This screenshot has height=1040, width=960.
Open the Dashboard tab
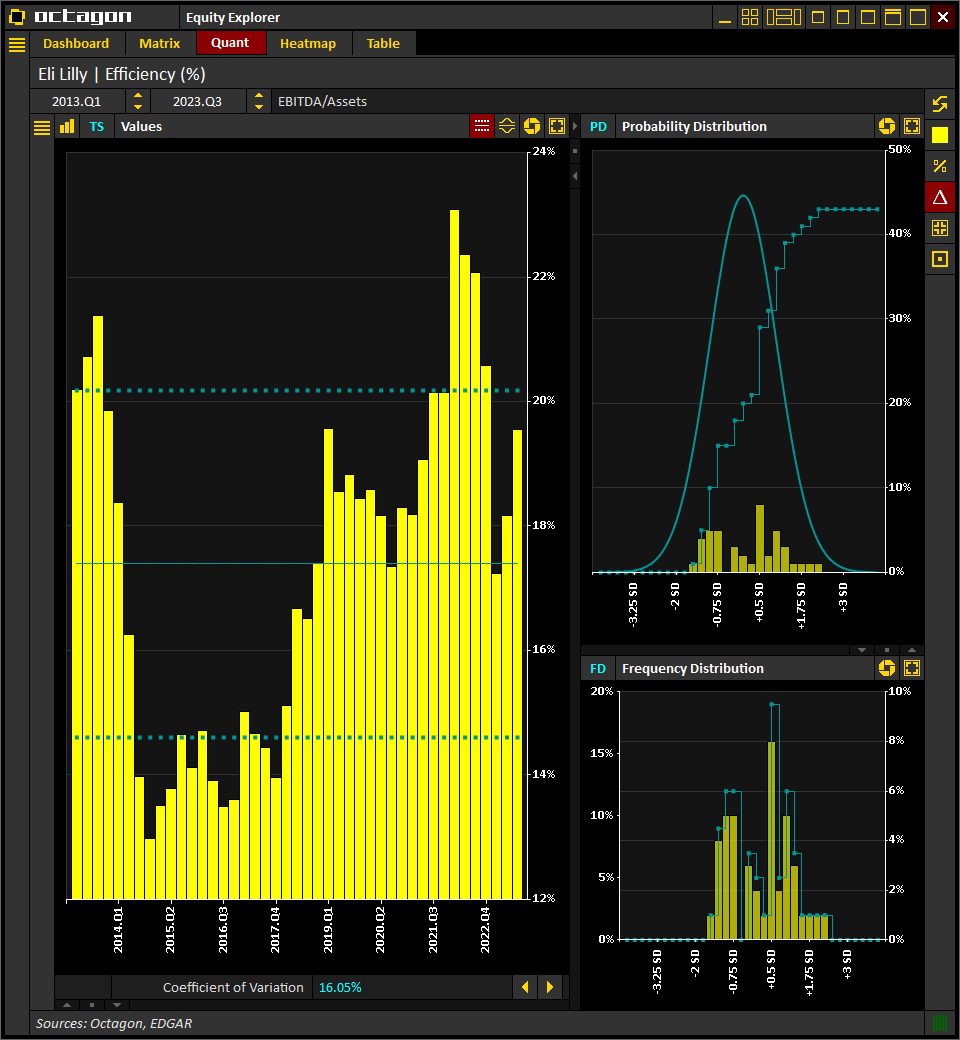pyautogui.click(x=76, y=44)
